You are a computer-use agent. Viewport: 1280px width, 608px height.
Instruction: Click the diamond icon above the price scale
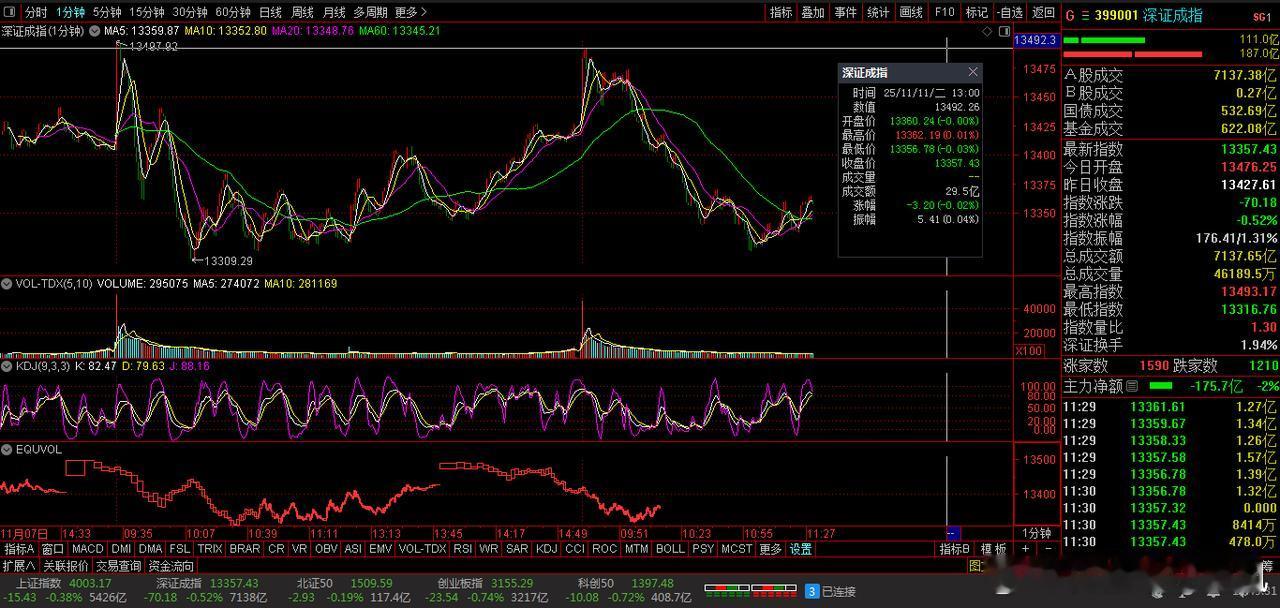[987, 31]
